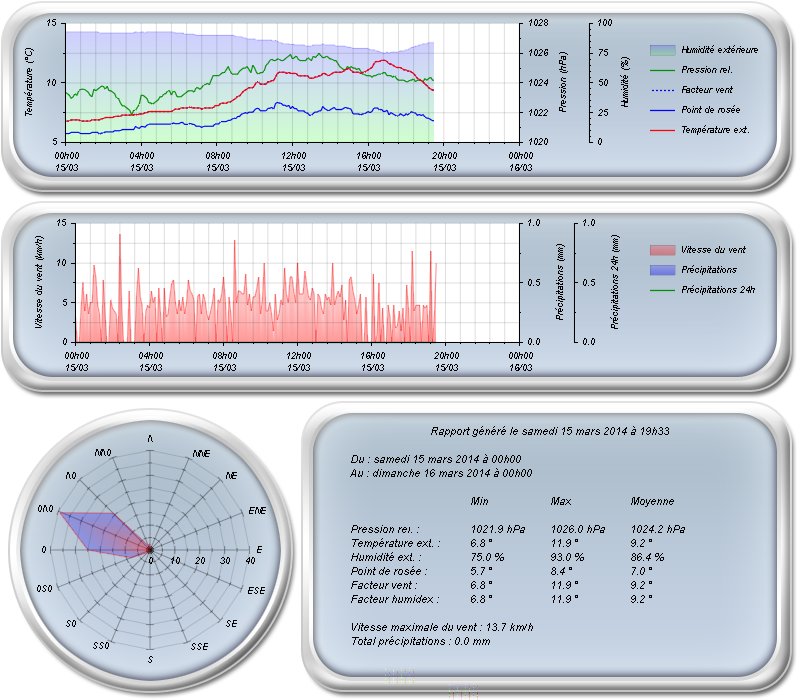The image size is (800, 700).
Task: Select the Facteur vent legend label
Action: tap(707, 90)
